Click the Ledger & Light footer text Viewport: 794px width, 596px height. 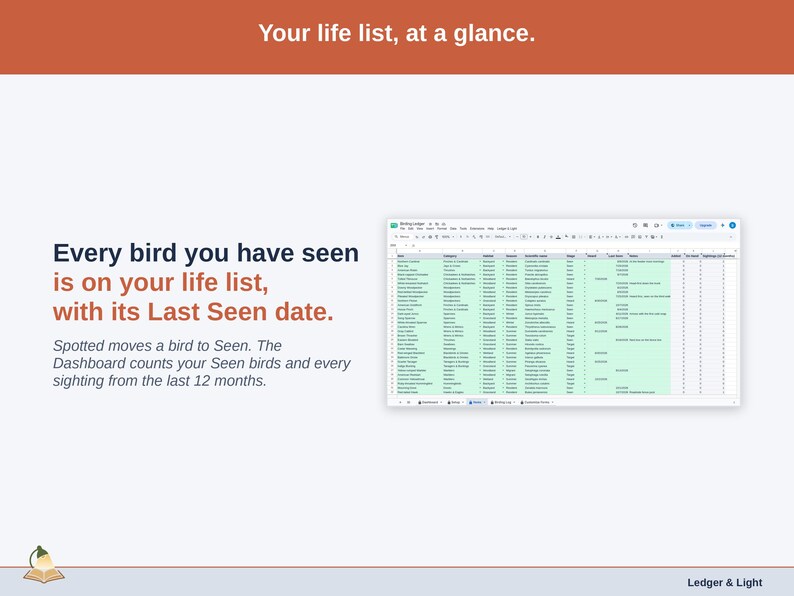pyautogui.click(x=725, y=582)
